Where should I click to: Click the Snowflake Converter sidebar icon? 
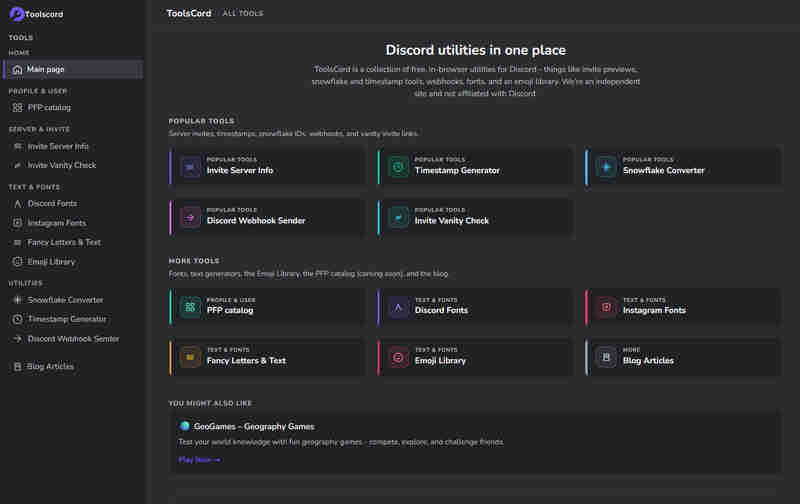coord(17,300)
